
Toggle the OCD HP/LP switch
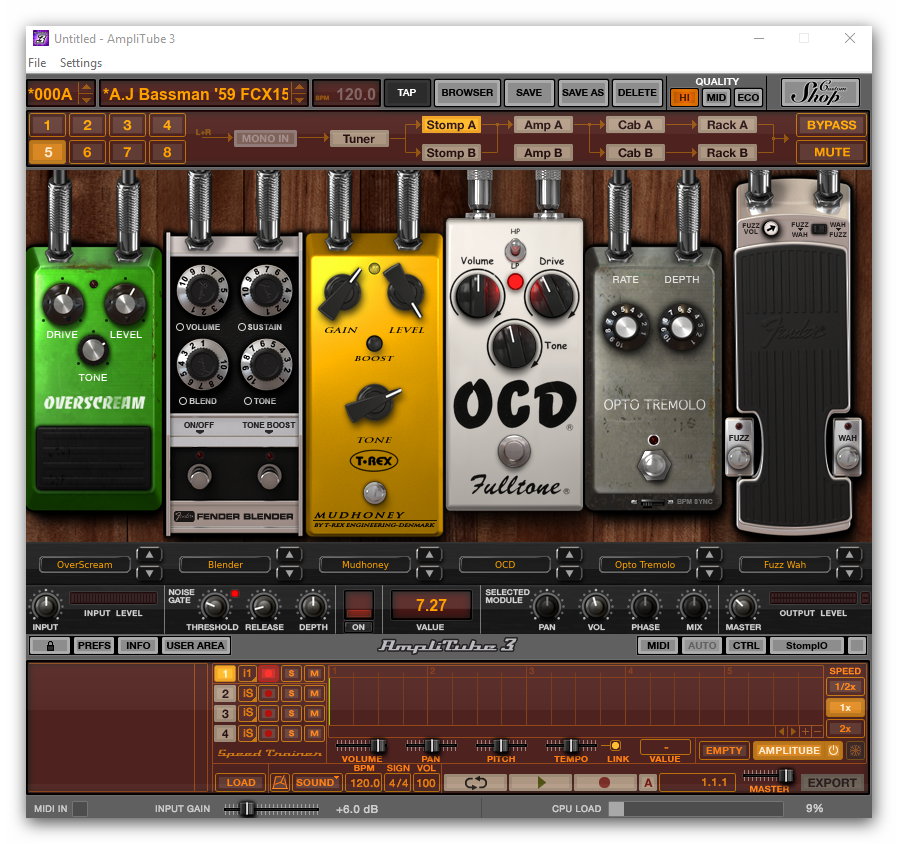coord(515,250)
